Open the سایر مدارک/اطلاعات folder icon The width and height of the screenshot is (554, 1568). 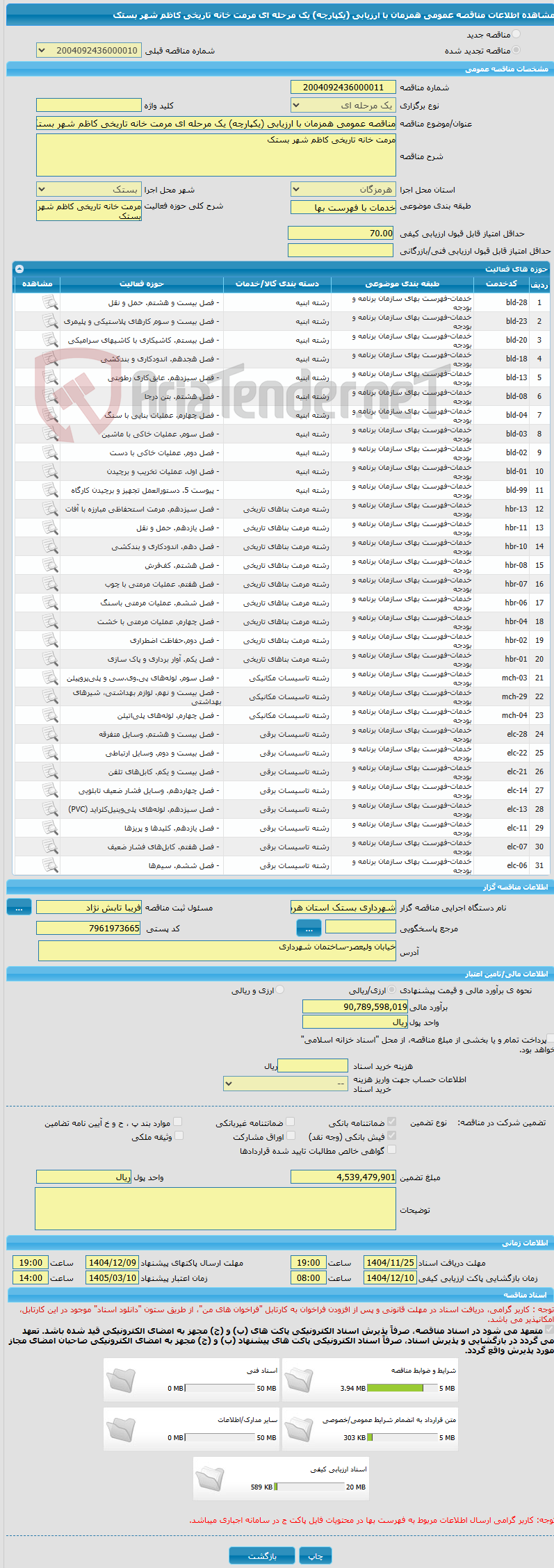click(x=120, y=1429)
